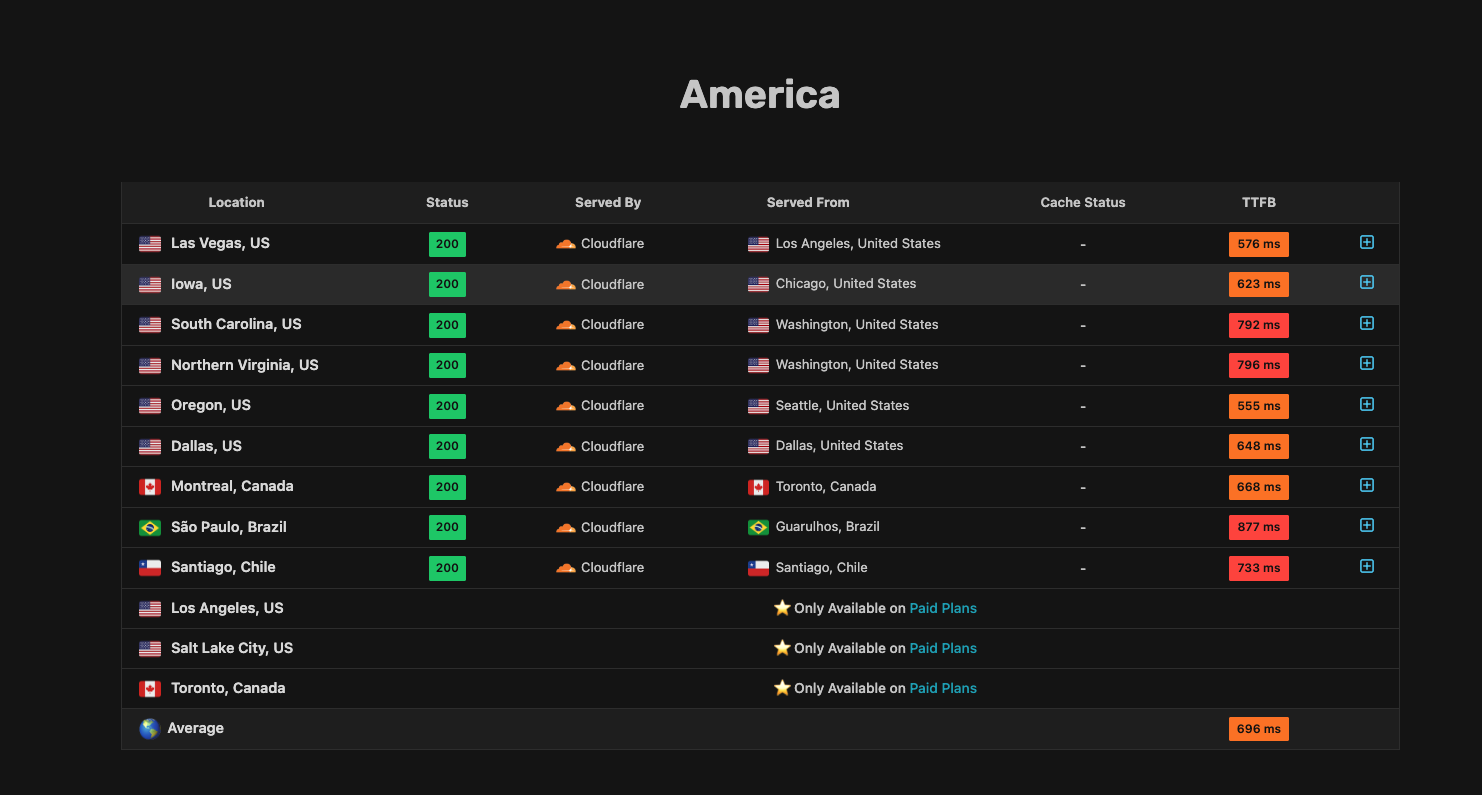Click the US flag beside Oregon, US

[150, 406]
